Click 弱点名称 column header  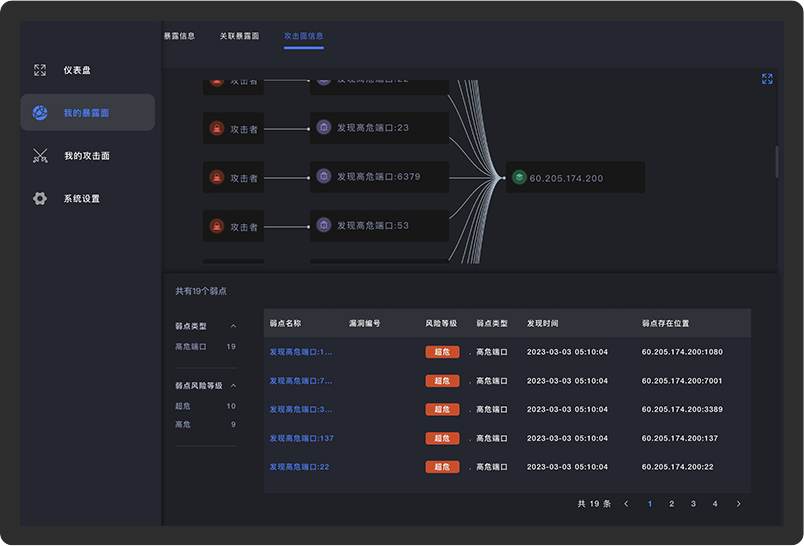click(286, 323)
